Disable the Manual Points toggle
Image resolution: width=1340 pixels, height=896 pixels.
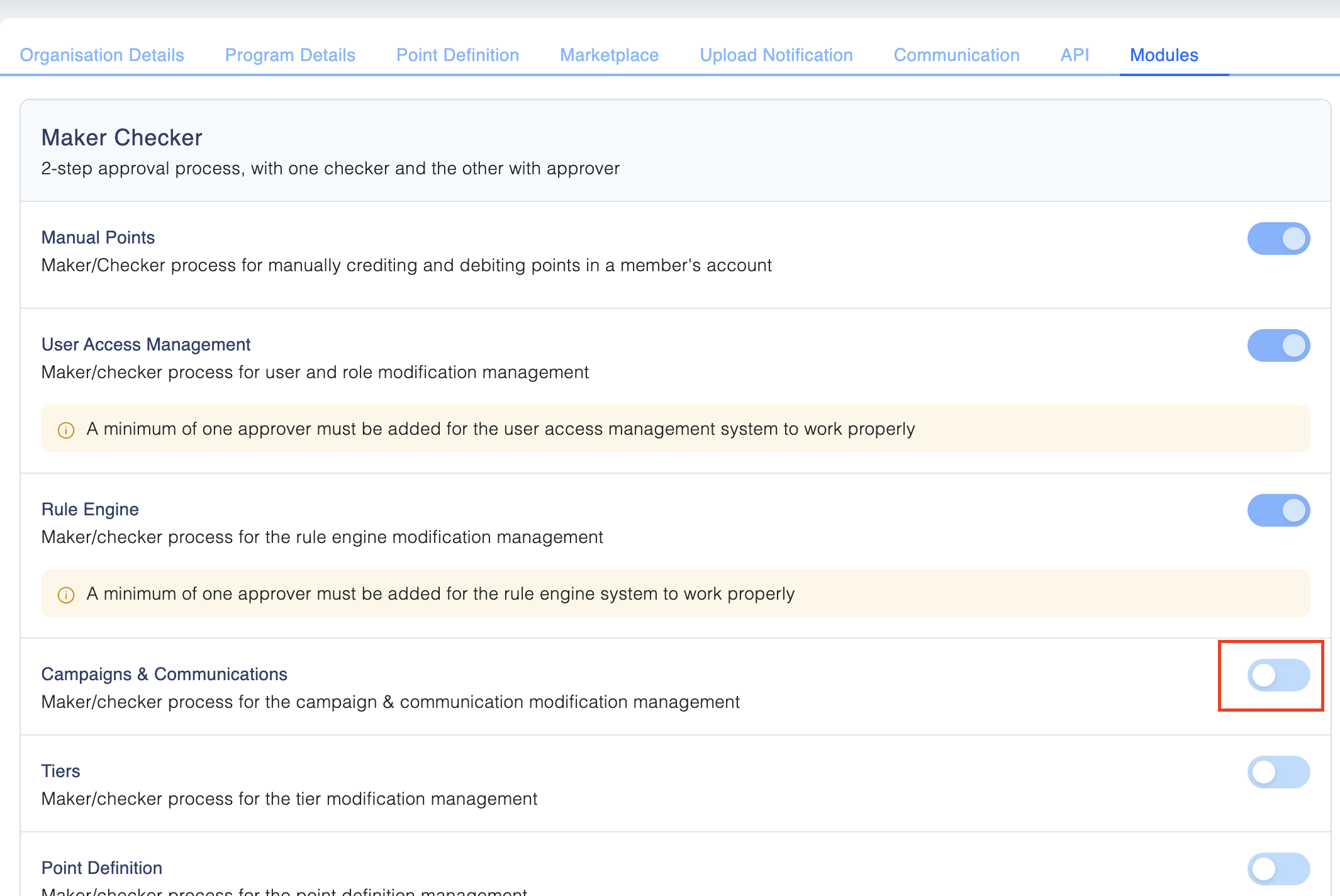pyautogui.click(x=1278, y=238)
